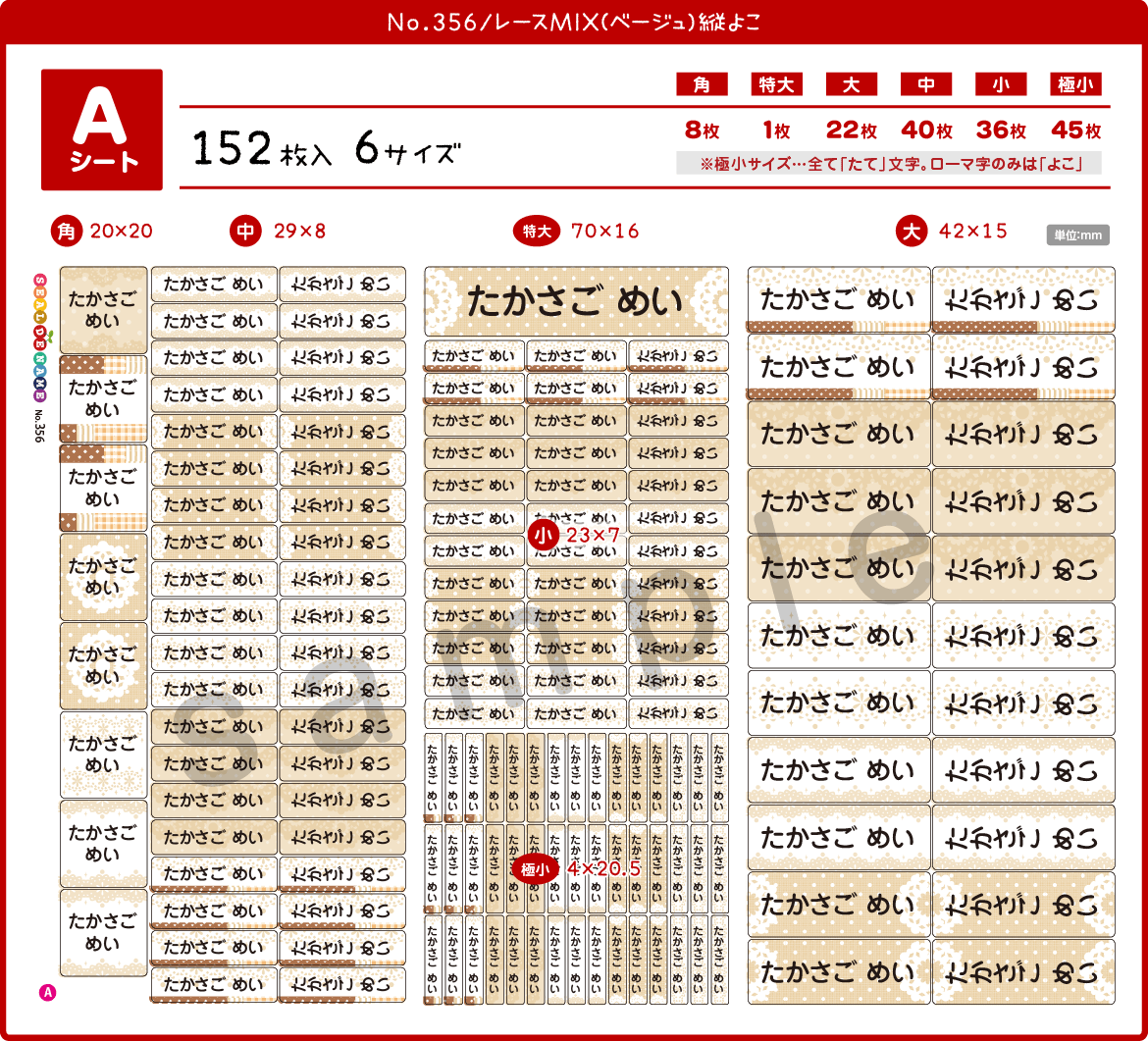Click the 22枚 count

coord(851,130)
